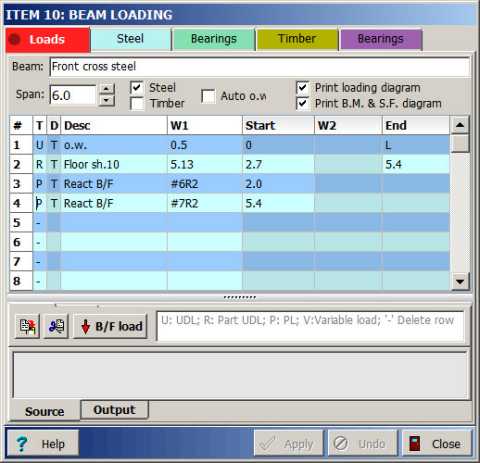This screenshot has height=463, width=480.
Task: Click the 'Start' column header
Action: coord(278,125)
